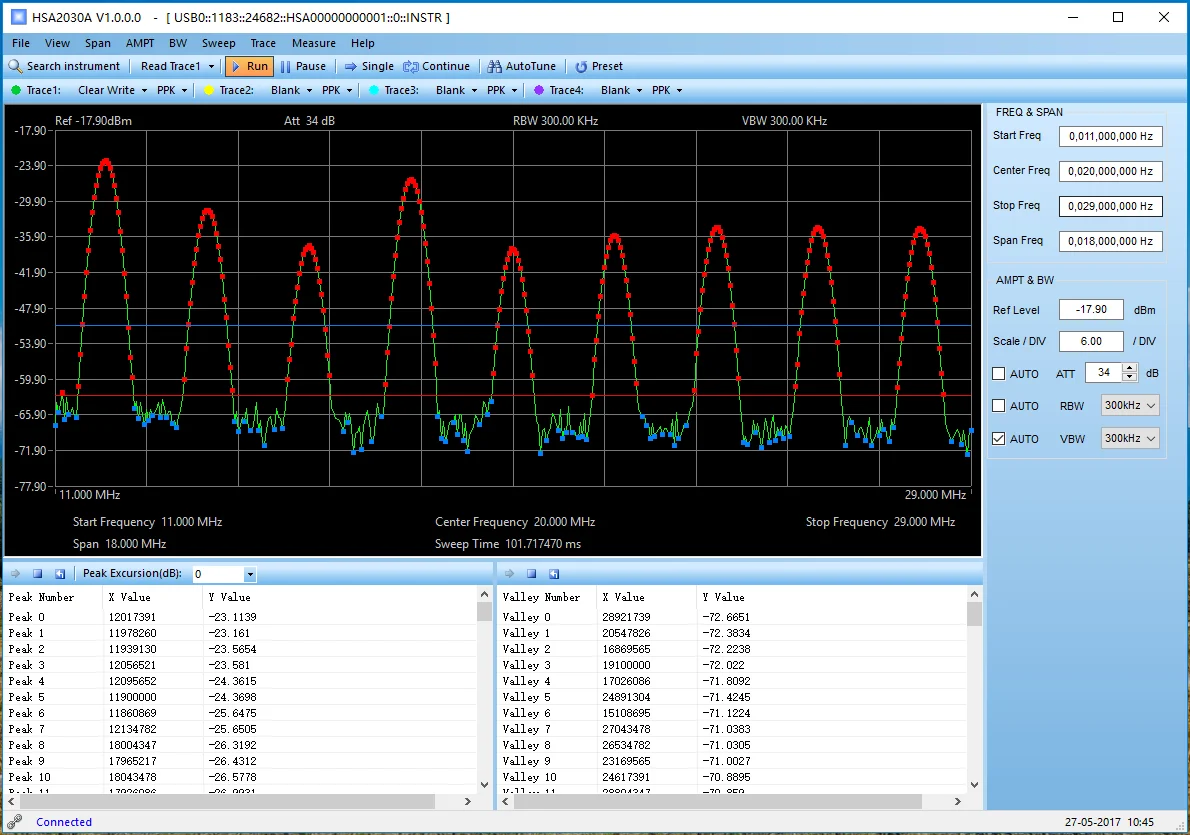Uncheck the AUTO checkbox for VBW
The image size is (1190, 835).
pyautogui.click(x=999, y=439)
